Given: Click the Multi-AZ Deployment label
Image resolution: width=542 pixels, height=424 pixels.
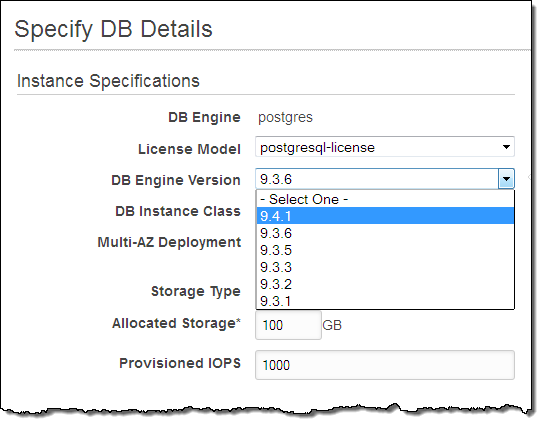Looking at the screenshot, I should [169, 242].
